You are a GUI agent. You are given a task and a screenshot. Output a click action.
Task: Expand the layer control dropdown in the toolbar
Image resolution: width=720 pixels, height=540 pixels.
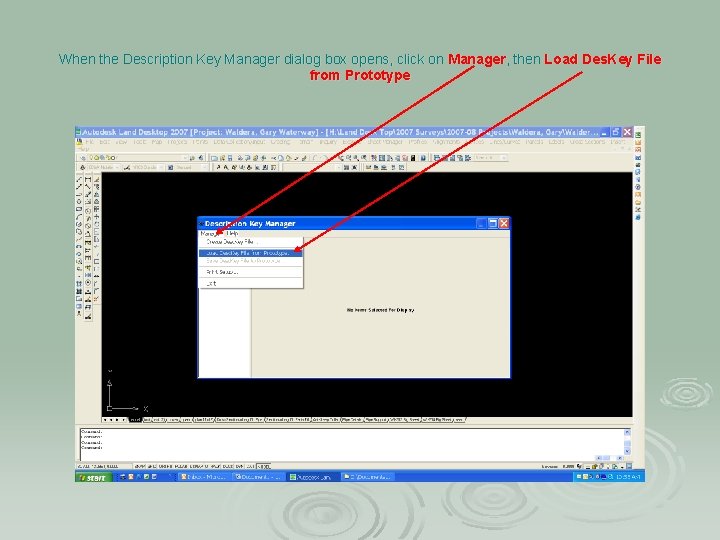tap(186, 158)
